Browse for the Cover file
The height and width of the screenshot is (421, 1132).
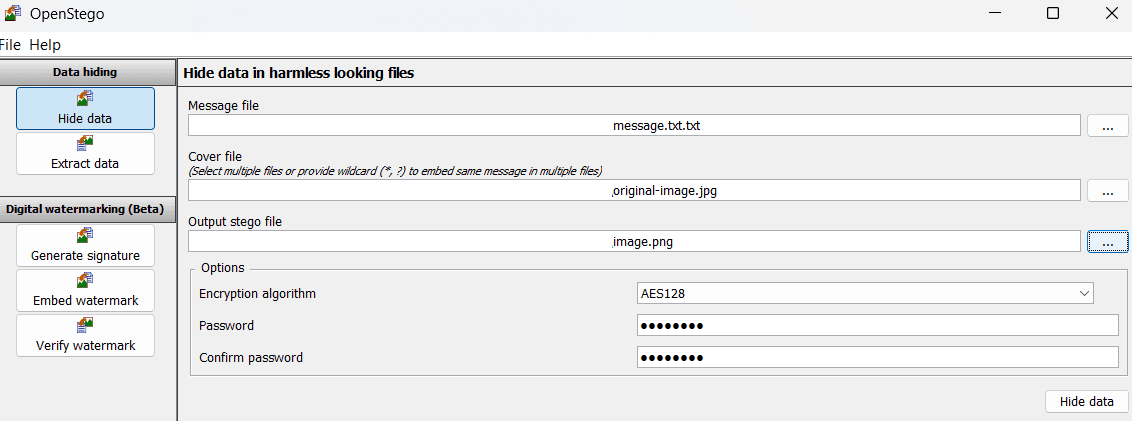[x=1107, y=191]
